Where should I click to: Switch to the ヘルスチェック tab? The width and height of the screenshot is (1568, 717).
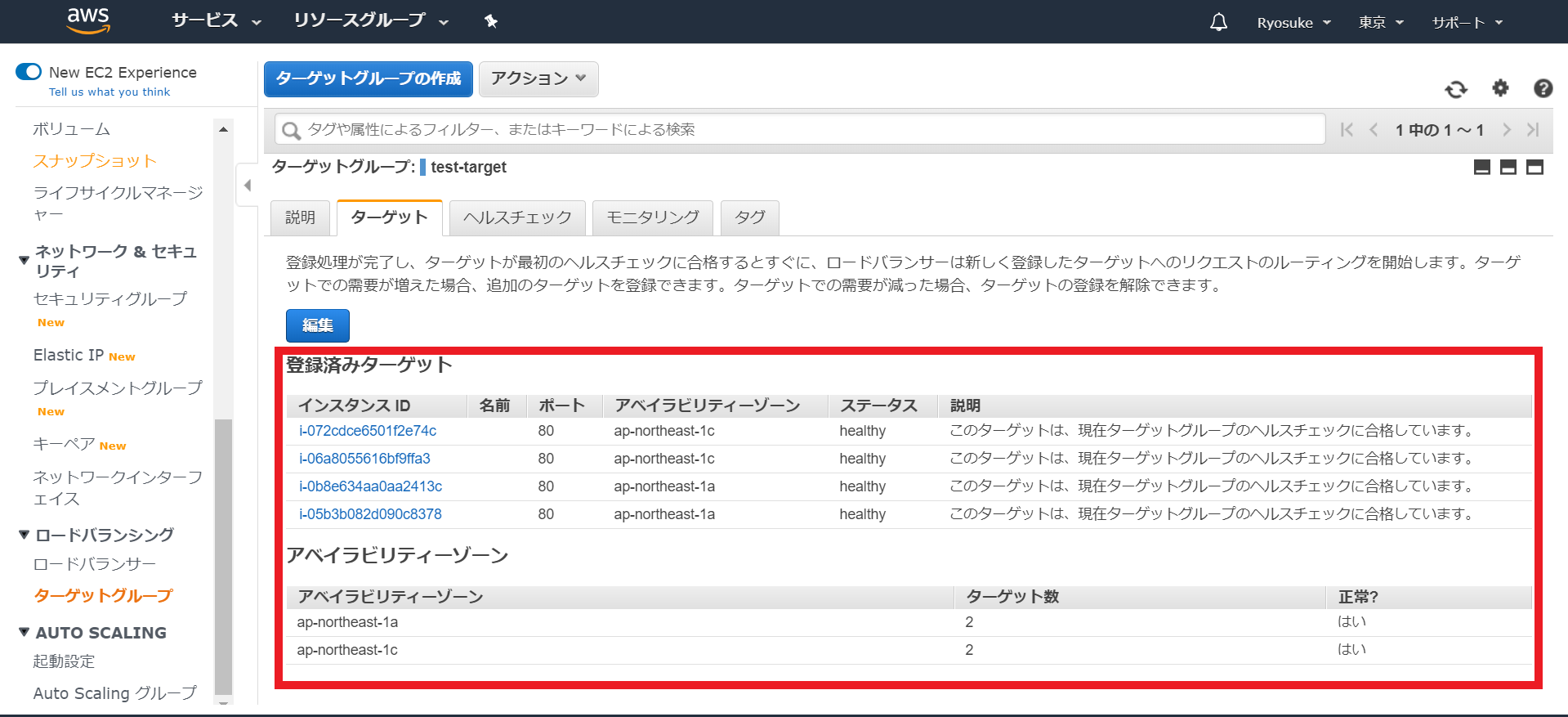[x=517, y=217]
